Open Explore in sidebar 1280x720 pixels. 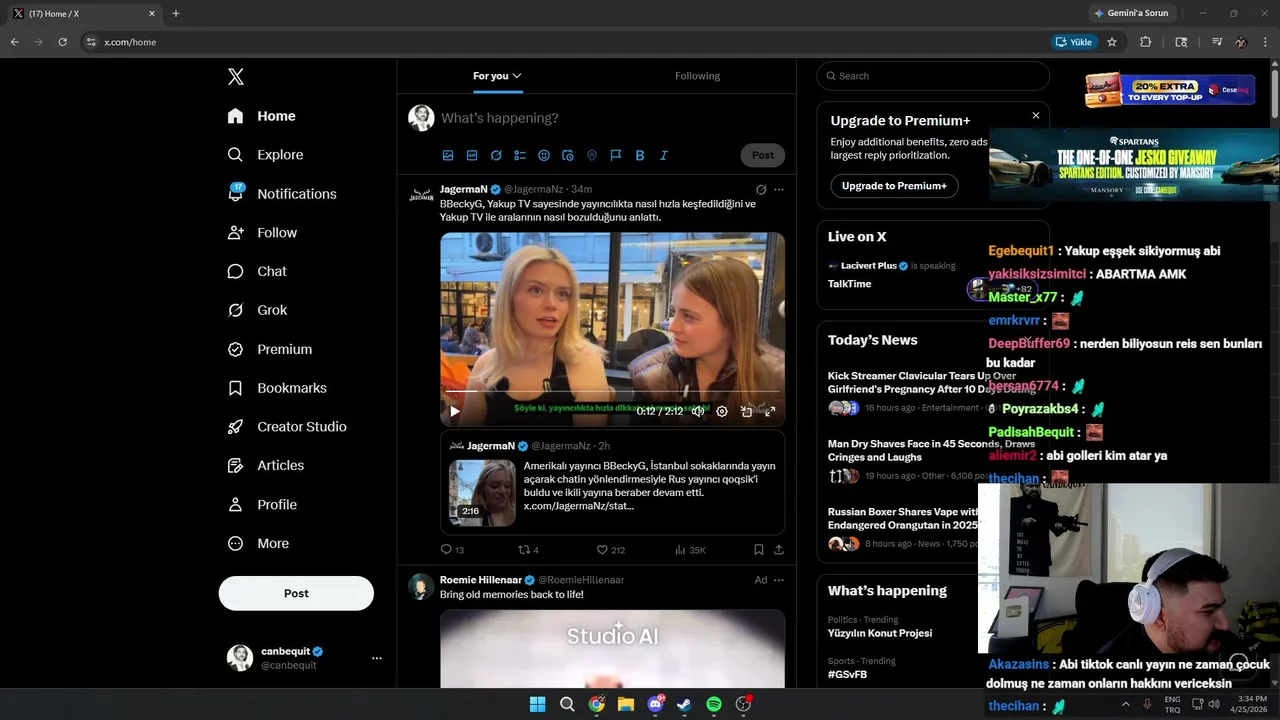[x=265, y=155]
